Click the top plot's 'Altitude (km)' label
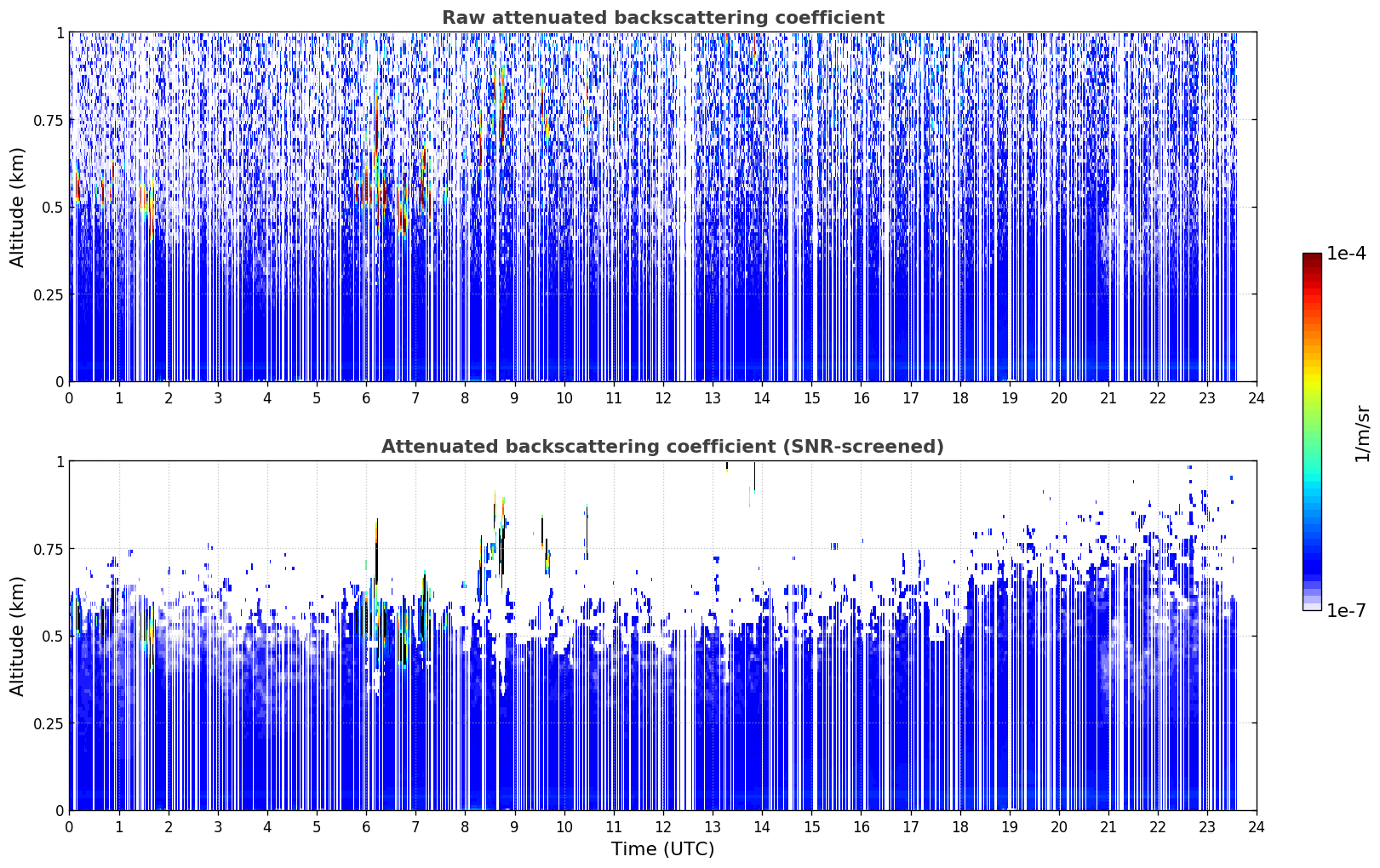Image resolution: width=1380 pixels, height=868 pixels. [18, 207]
